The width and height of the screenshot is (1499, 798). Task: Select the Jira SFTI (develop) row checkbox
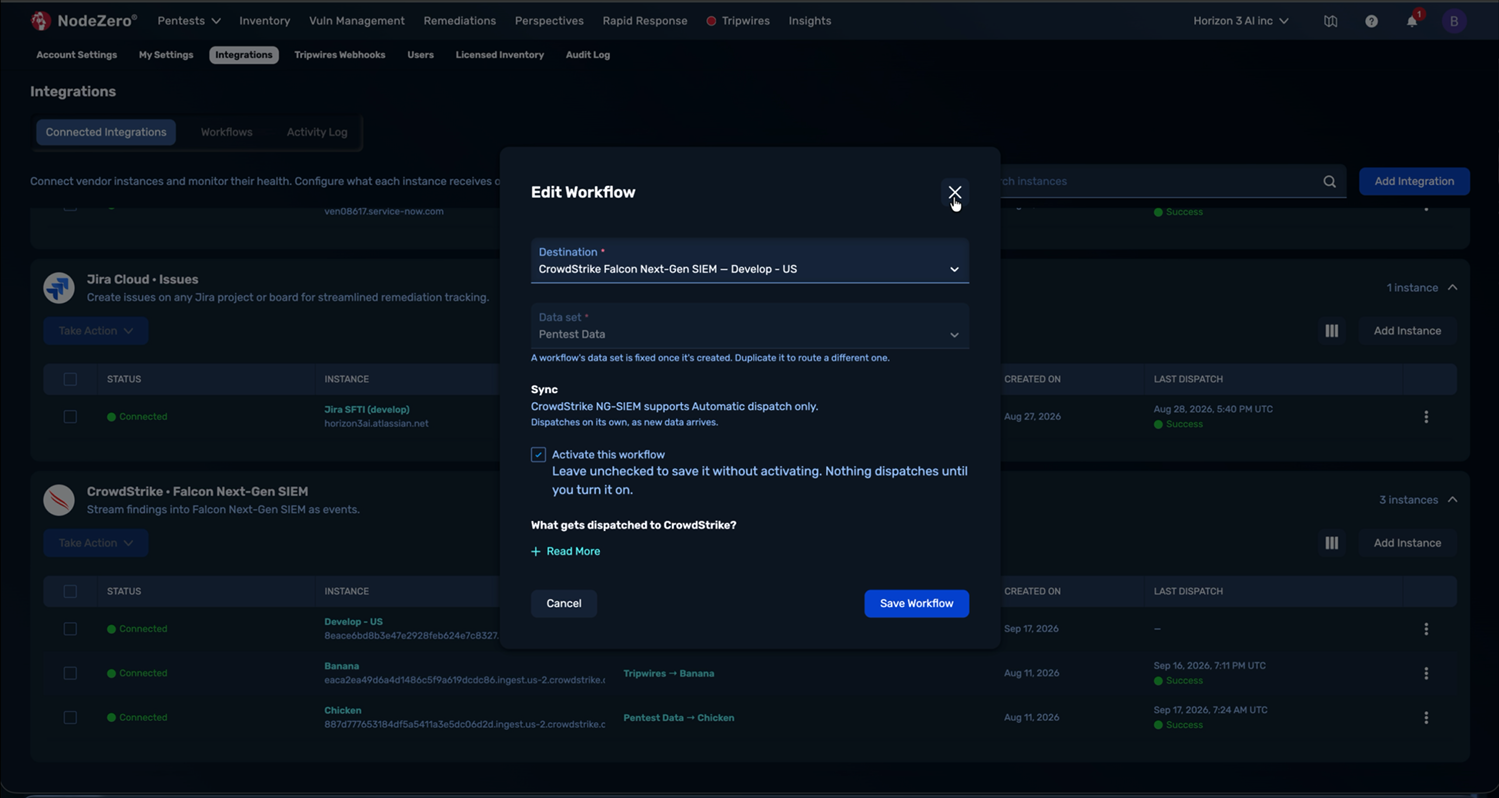click(x=70, y=416)
